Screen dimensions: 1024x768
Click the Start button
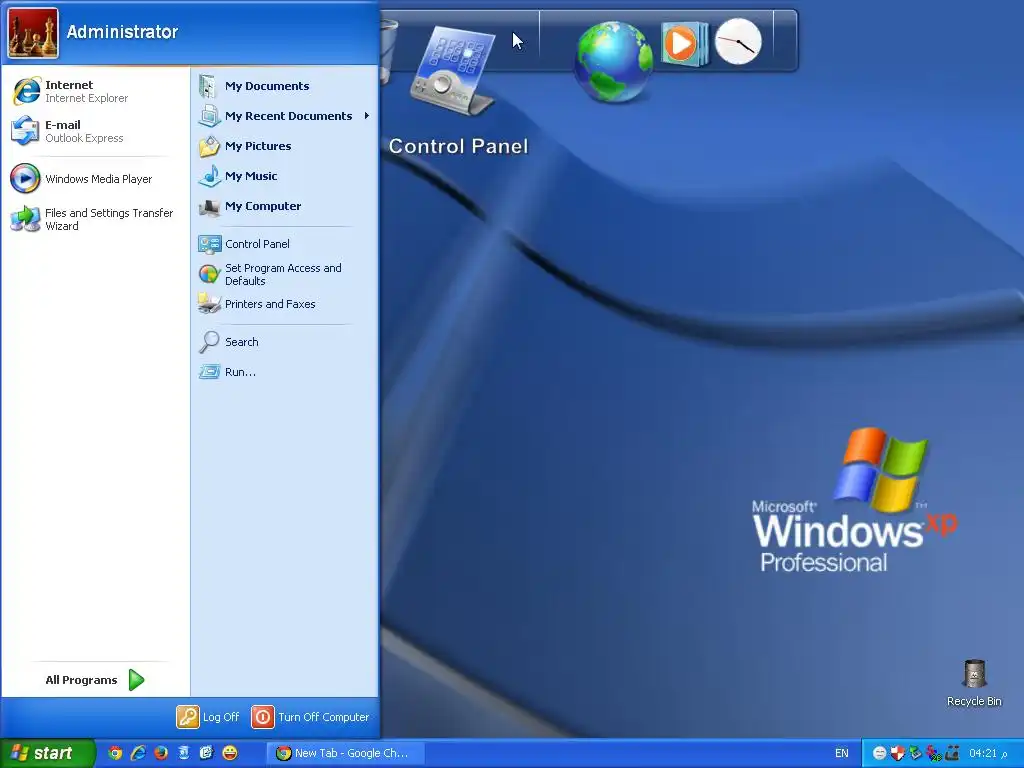click(47, 753)
